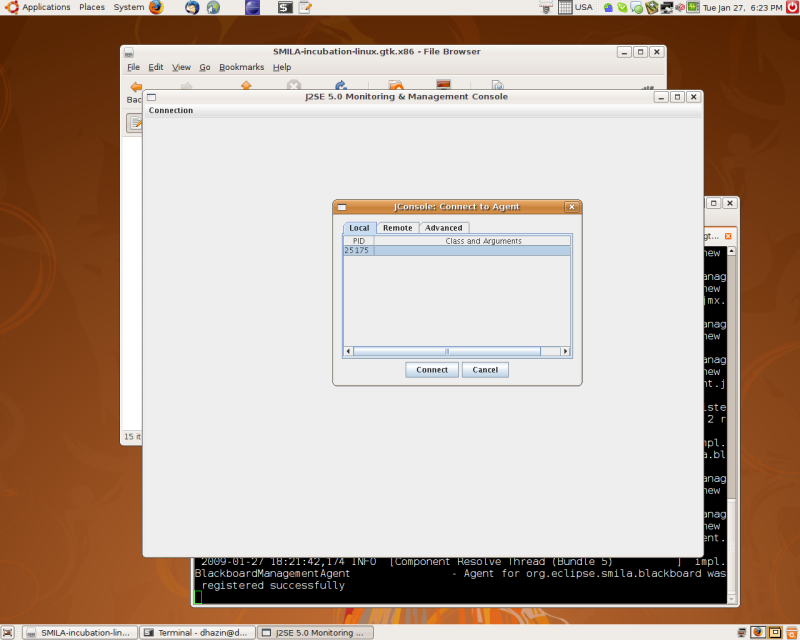Open the Applications menu
Screen dimensions: 800x640
(46, 7)
